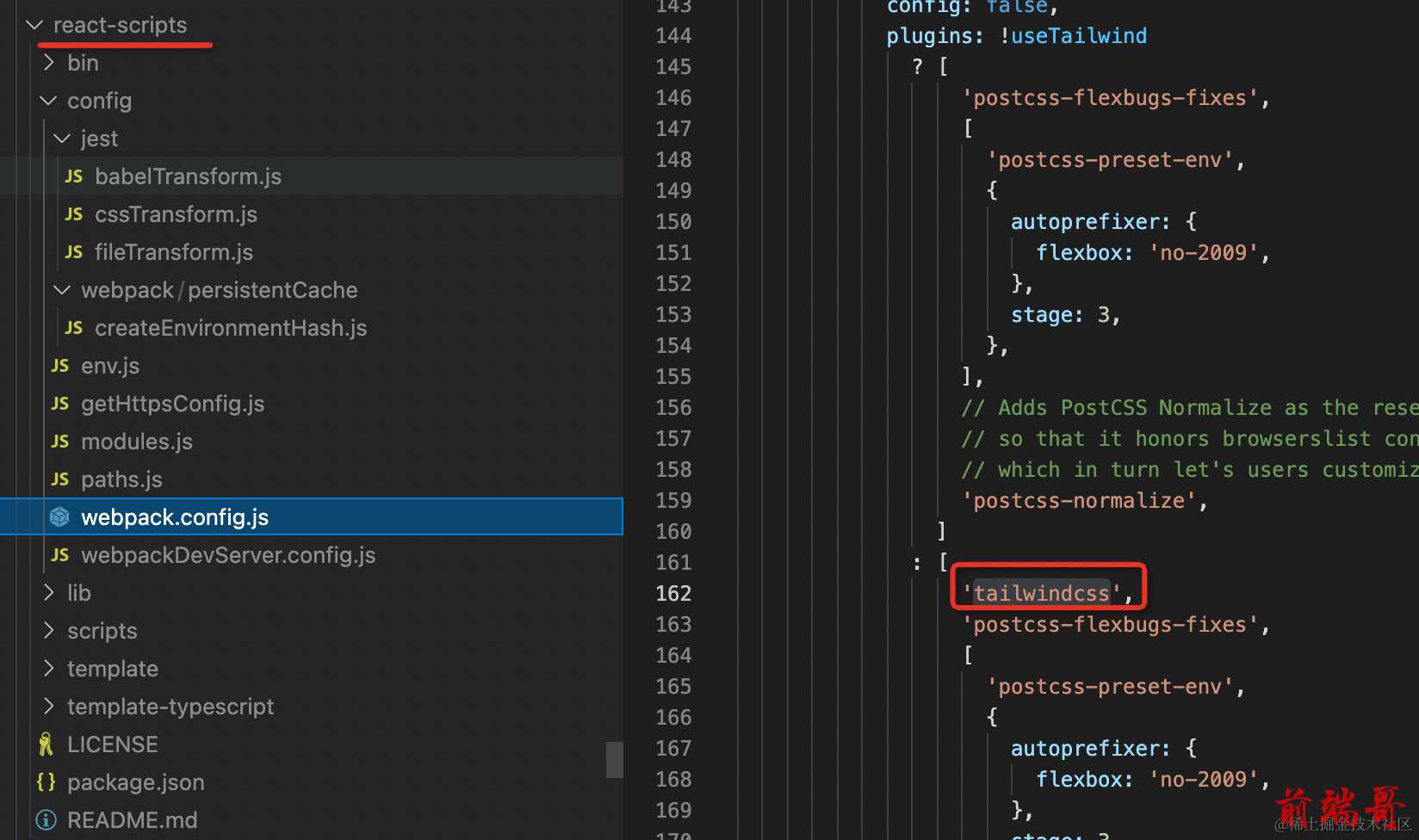
Task: Expand the template-typescript folder
Action: (x=49, y=707)
